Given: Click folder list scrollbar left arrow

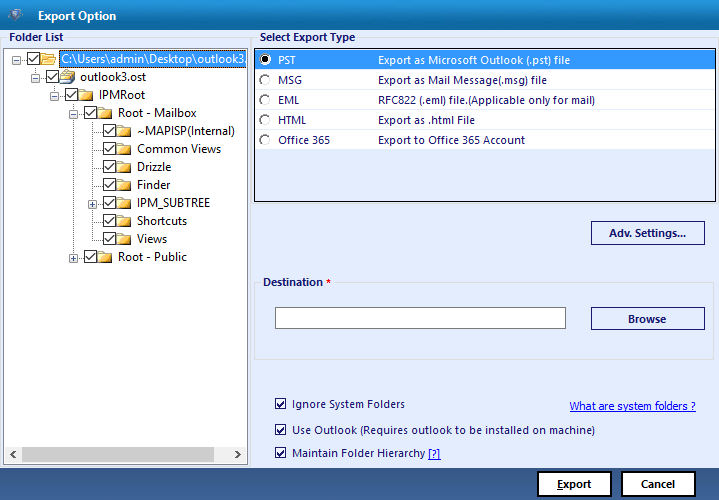Looking at the screenshot, I should coord(13,454).
